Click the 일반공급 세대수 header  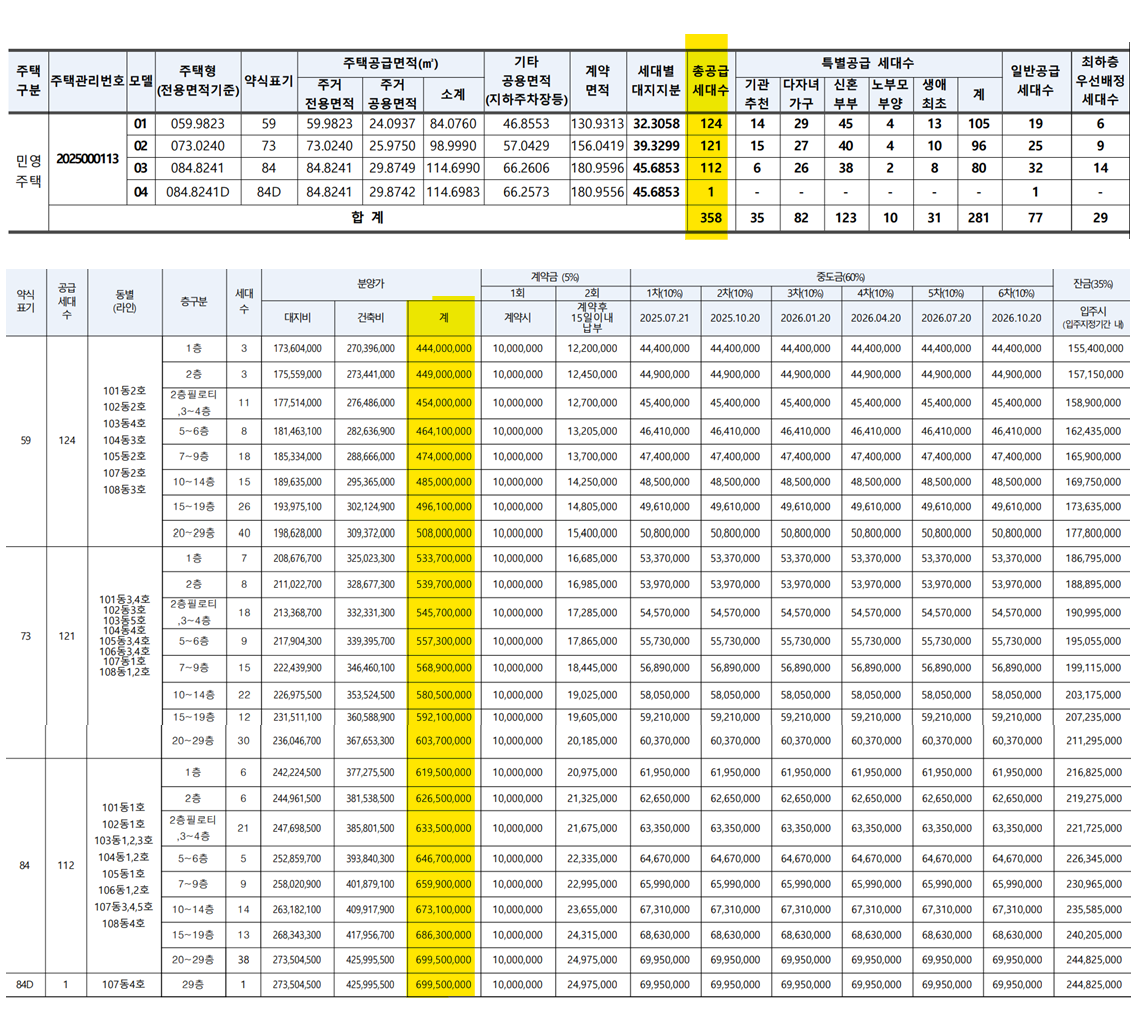1035,80
